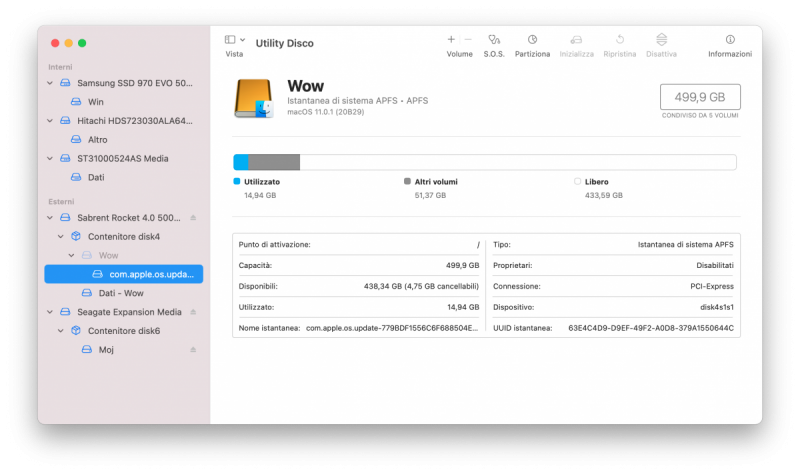This screenshot has height=474, width=800.
Task: Eject the Sabrent Rocket disk
Action: pos(193,217)
